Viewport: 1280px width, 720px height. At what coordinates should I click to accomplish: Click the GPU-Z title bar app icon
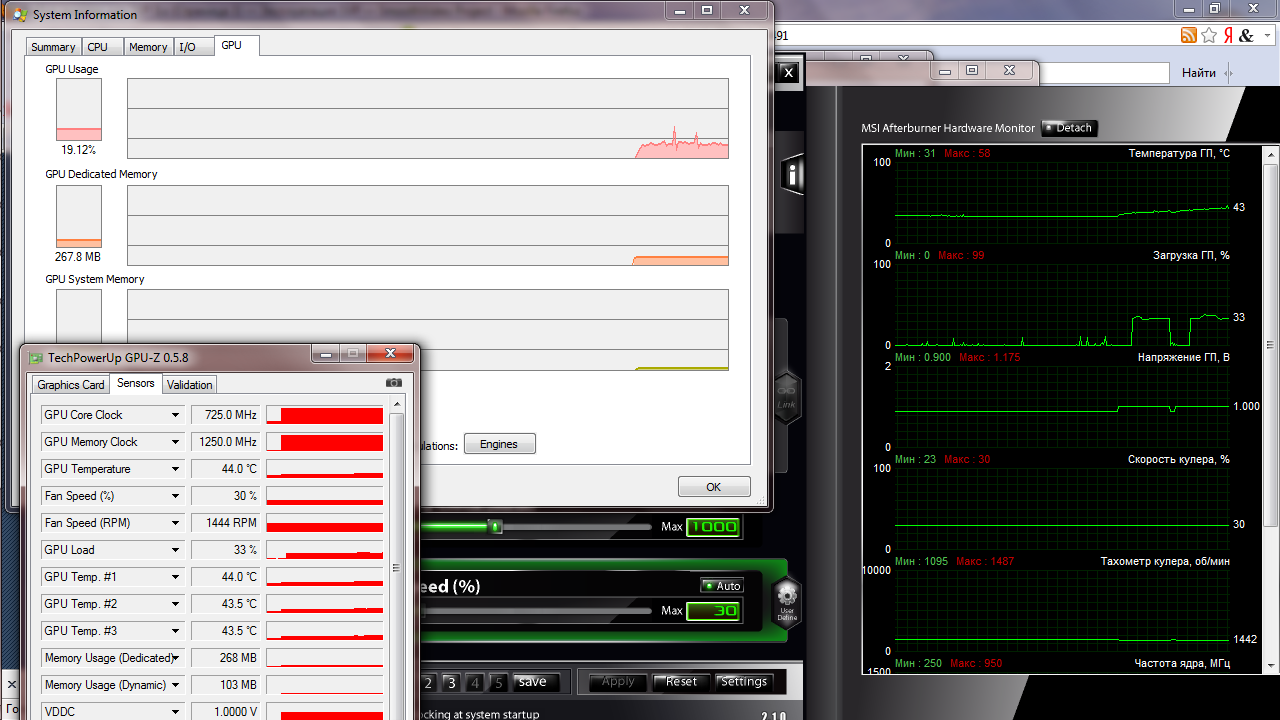[x=36, y=357]
